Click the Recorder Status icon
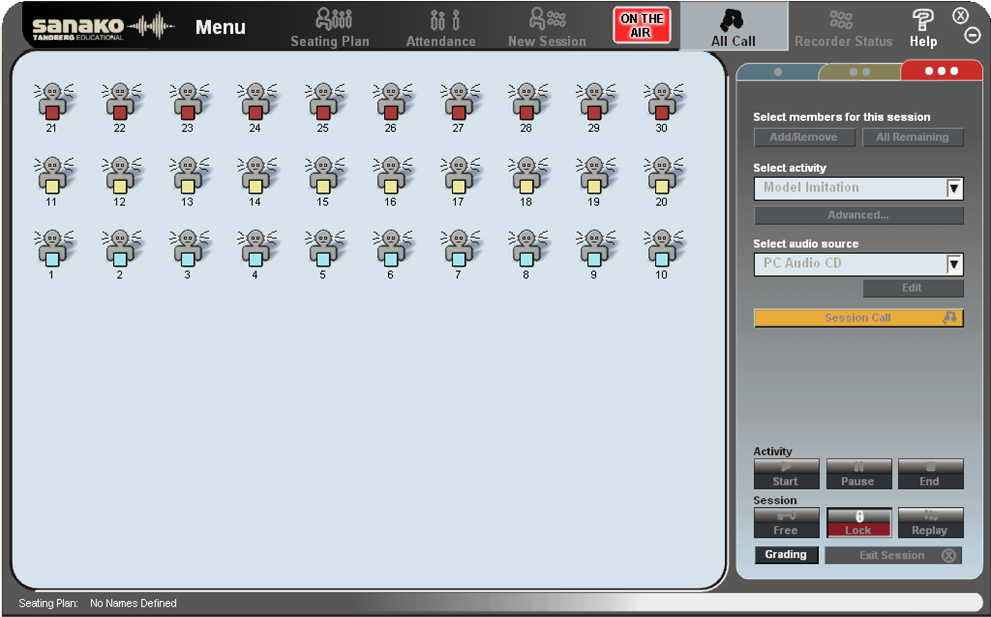 point(843,28)
